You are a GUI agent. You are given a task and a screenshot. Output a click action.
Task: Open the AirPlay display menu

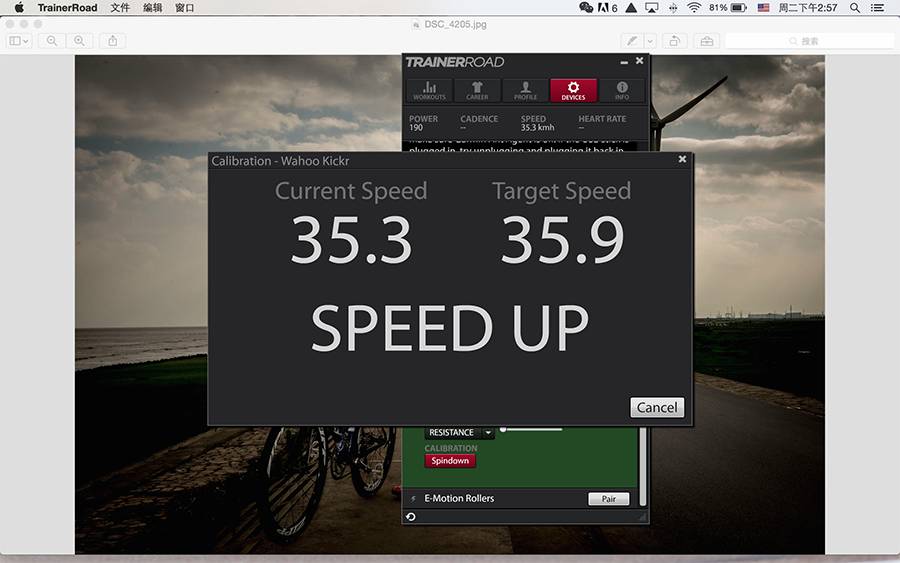coord(651,7)
